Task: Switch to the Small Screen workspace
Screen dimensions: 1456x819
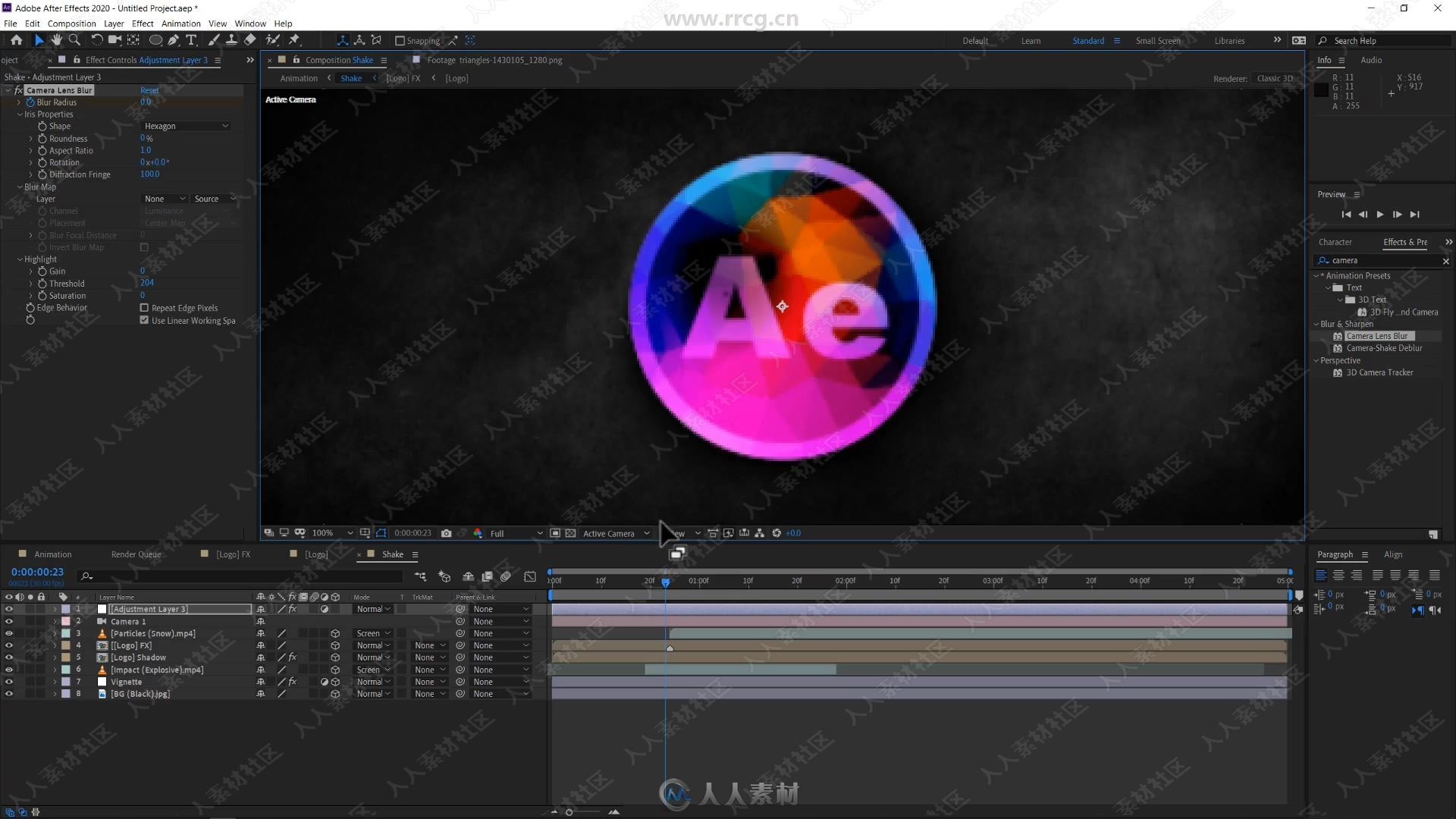Action: (x=1158, y=41)
